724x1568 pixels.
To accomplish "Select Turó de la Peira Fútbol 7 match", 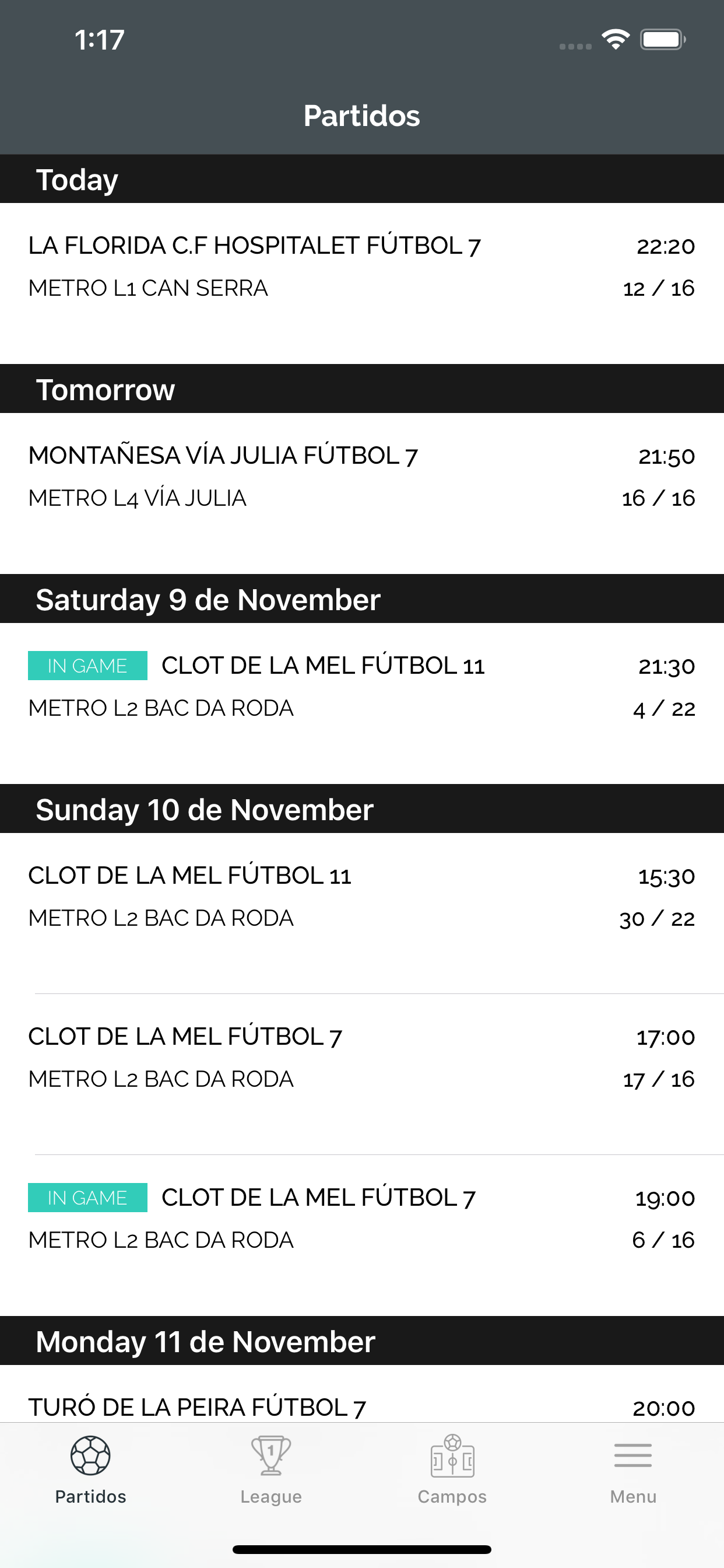I will (x=197, y=1406).
